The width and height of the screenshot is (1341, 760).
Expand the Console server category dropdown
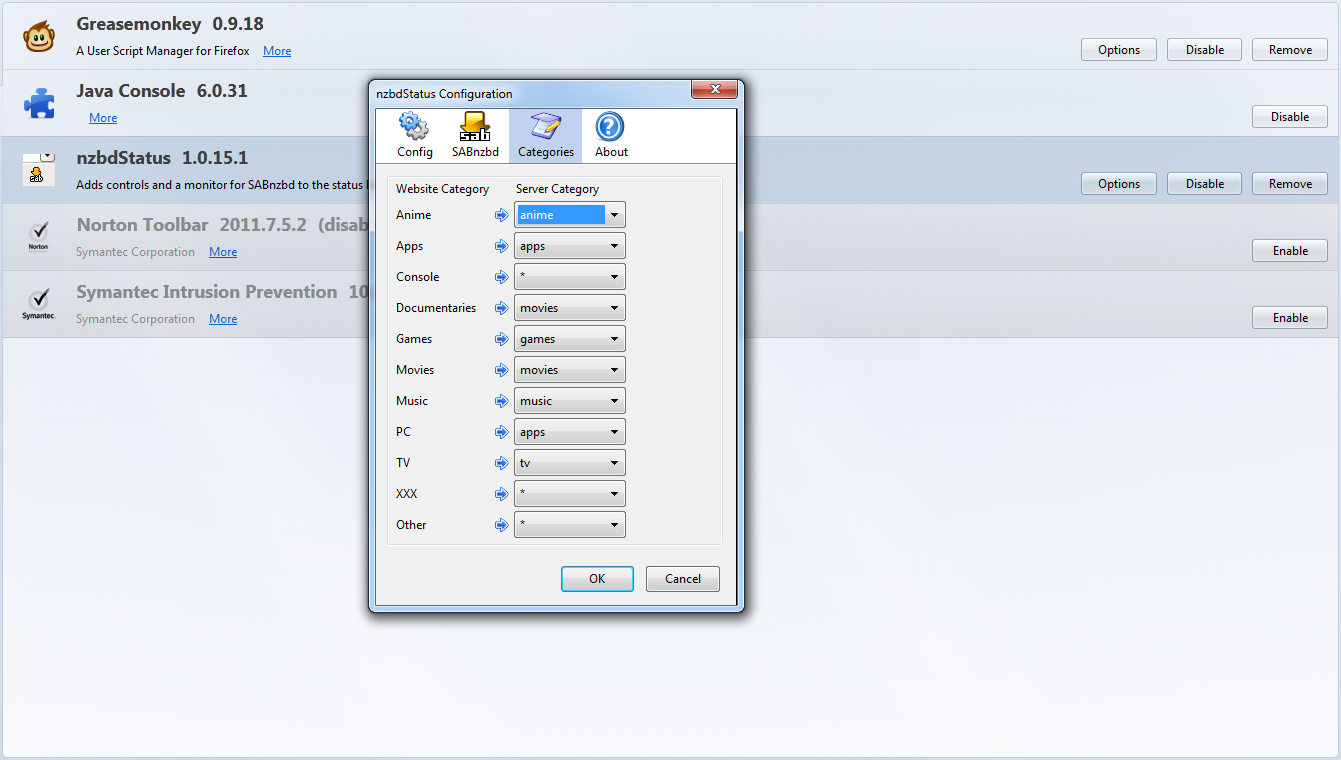[x=570, y=277]
